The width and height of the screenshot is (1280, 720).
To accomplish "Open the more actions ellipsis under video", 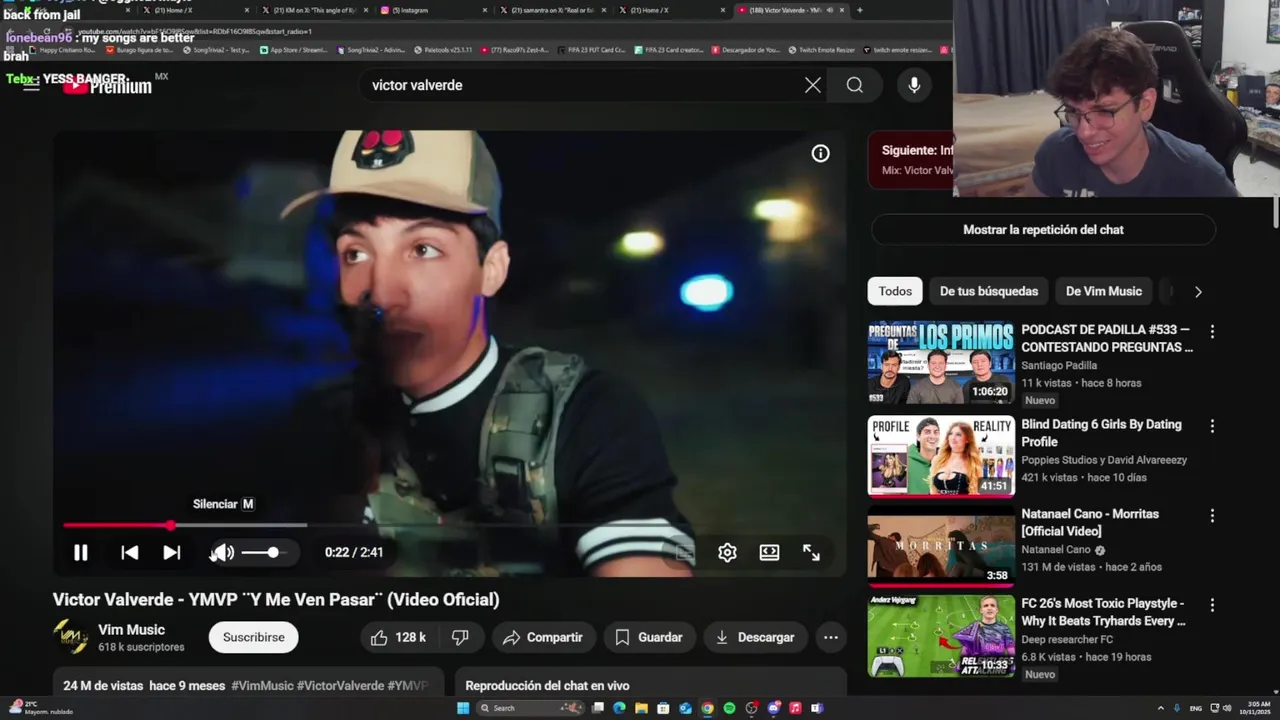I will tap(831, 637).
